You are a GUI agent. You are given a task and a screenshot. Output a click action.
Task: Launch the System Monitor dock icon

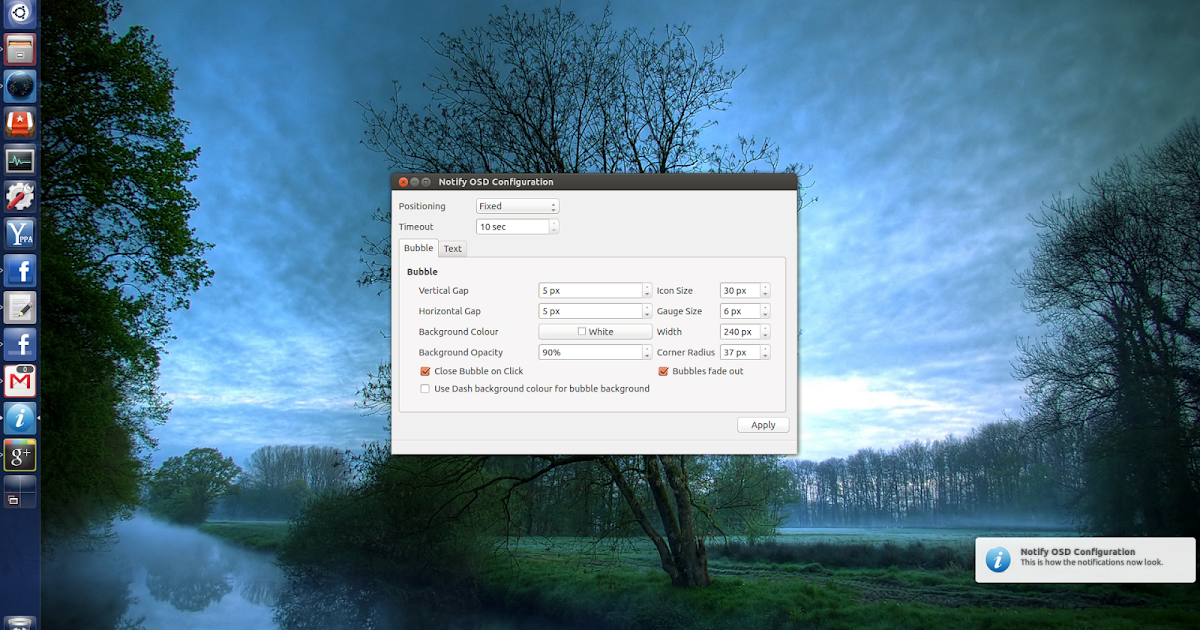(20, 159)
